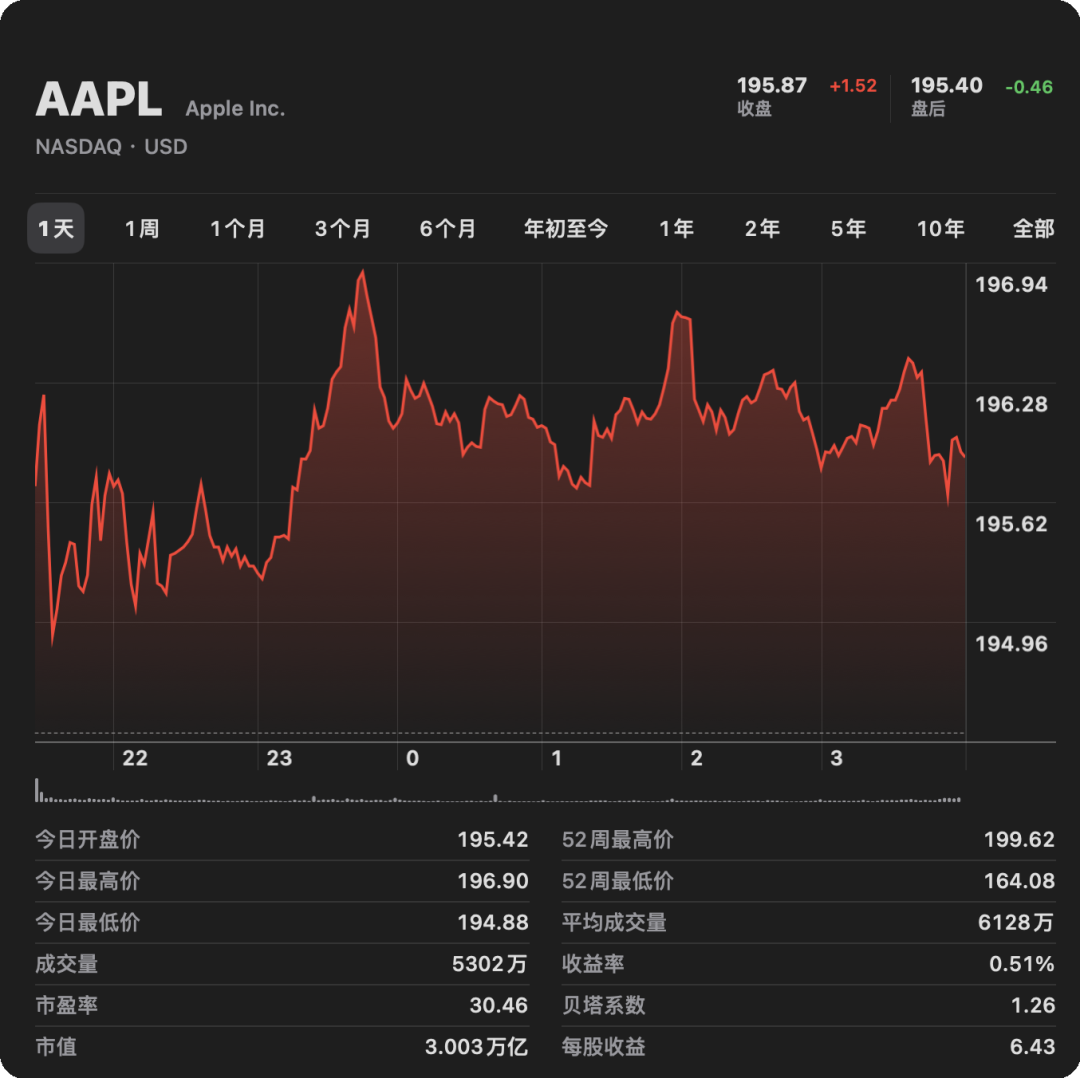1080x1078 pixels.
Task: Click closing price 195.87
Action: coord(771,85)
